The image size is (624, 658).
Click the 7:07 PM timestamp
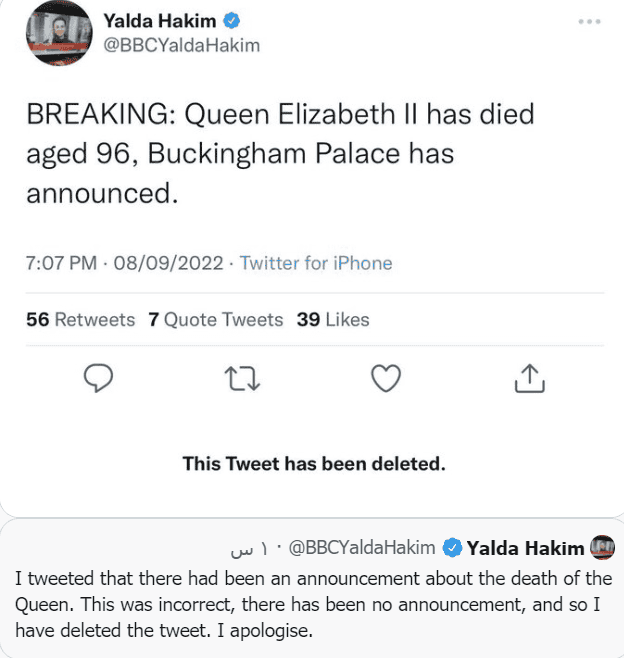coord(61,263)
